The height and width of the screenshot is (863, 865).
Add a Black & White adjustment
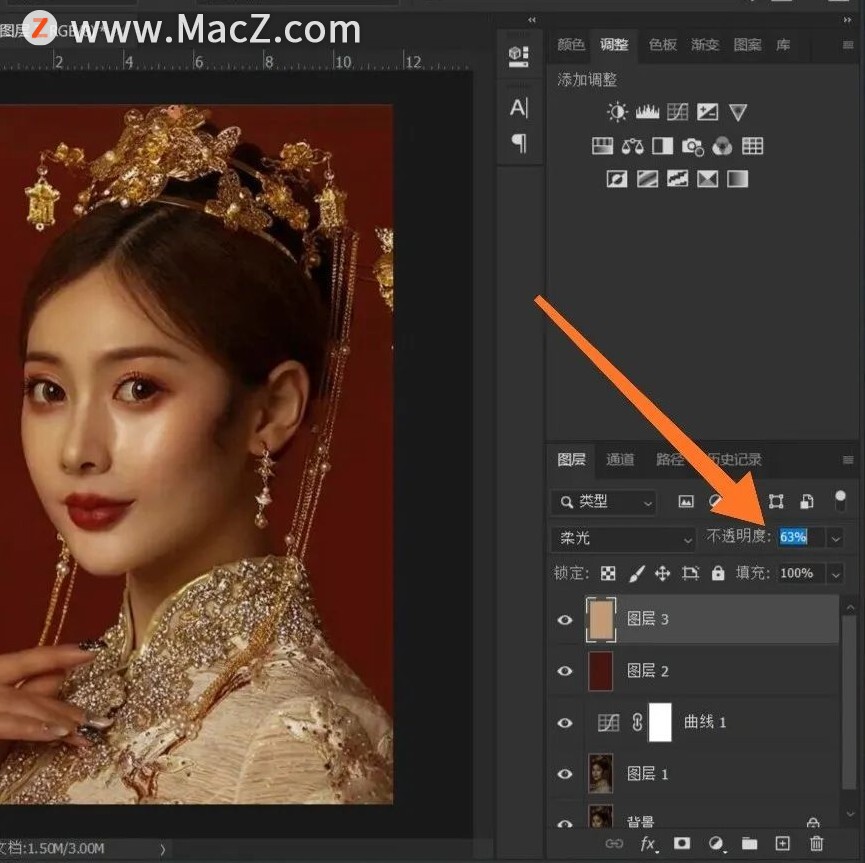(663, 146)
